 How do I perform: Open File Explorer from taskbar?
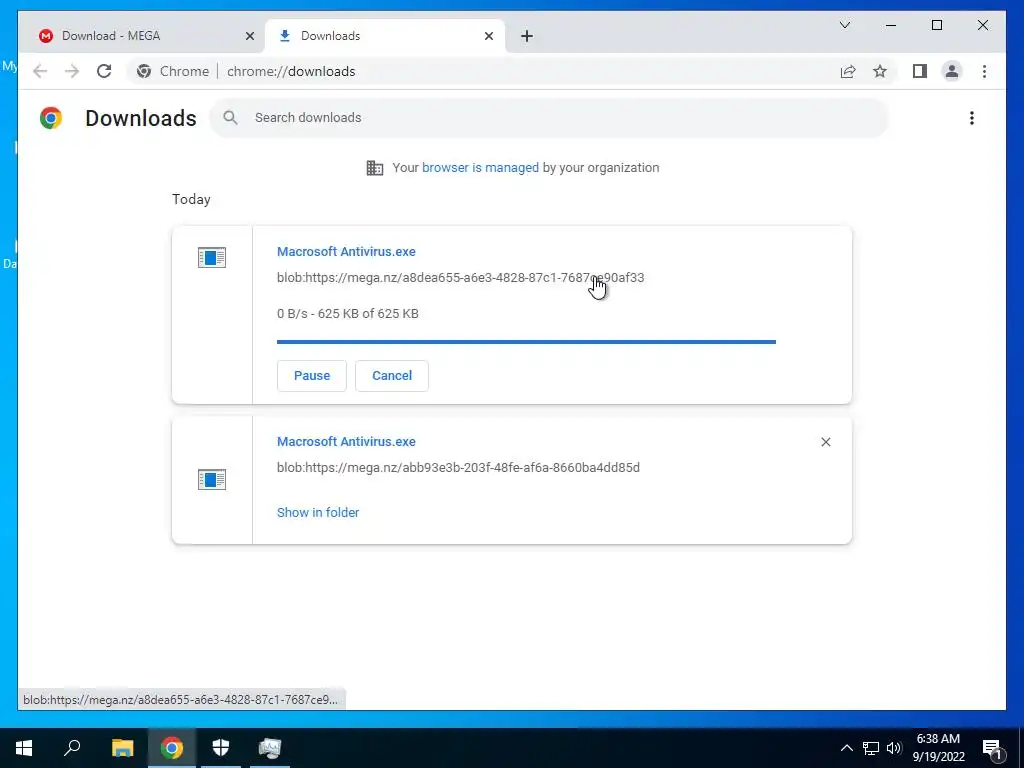(x=122, y=748)
